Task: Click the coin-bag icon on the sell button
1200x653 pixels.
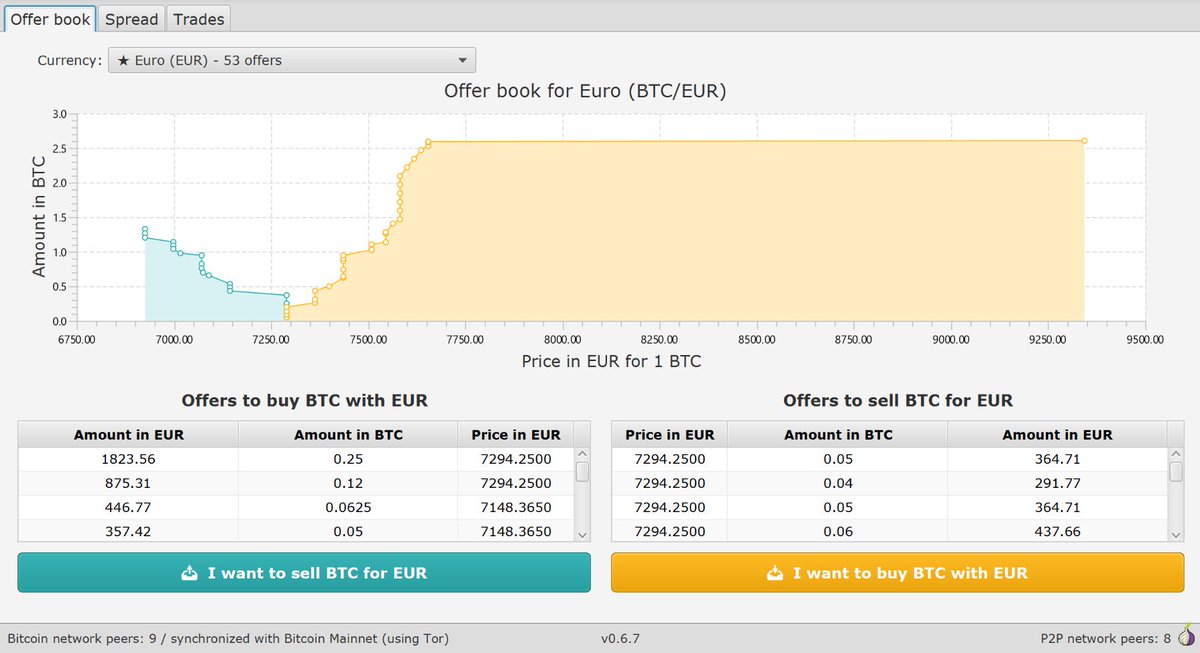Action: click(x=188, y=573)
